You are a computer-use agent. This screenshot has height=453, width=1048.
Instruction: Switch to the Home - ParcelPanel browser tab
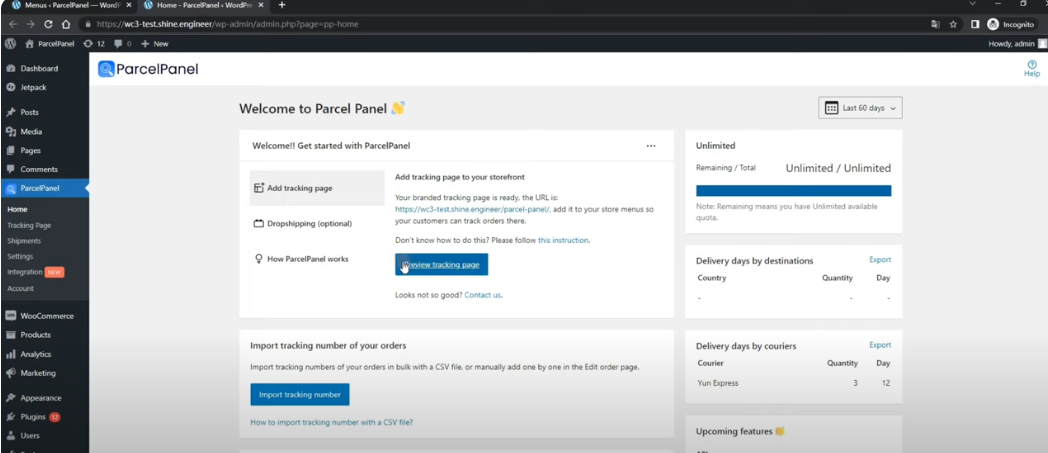[x=202, y=5]
